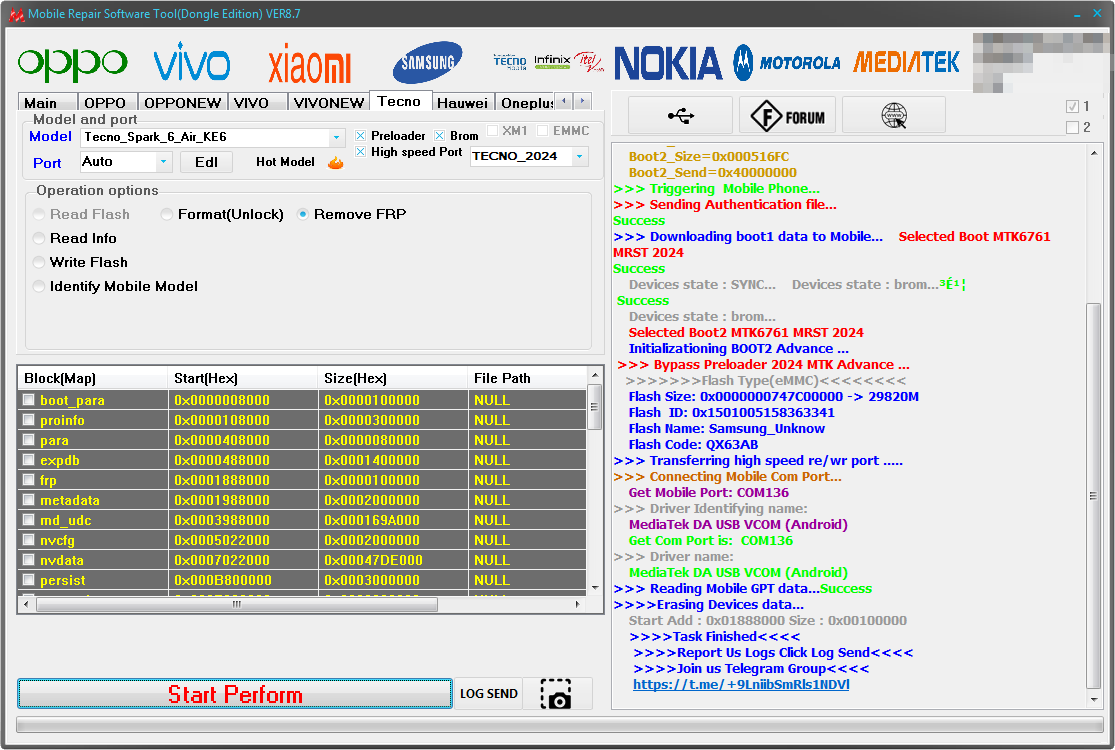Viewport: 1115px width, 750px height.
Task: Click the Block(Map) column header
Action: coord(92,378)
